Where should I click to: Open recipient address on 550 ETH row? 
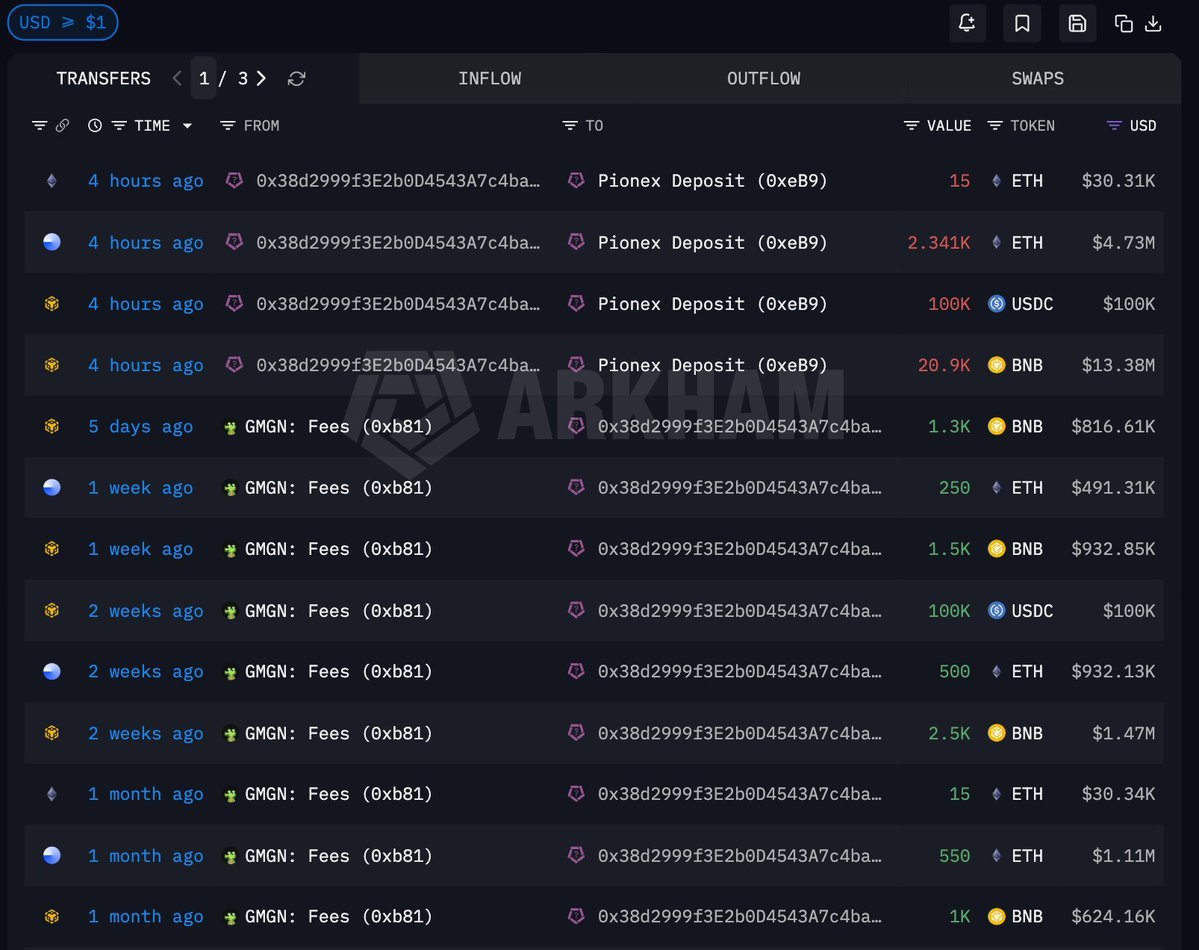739,855
